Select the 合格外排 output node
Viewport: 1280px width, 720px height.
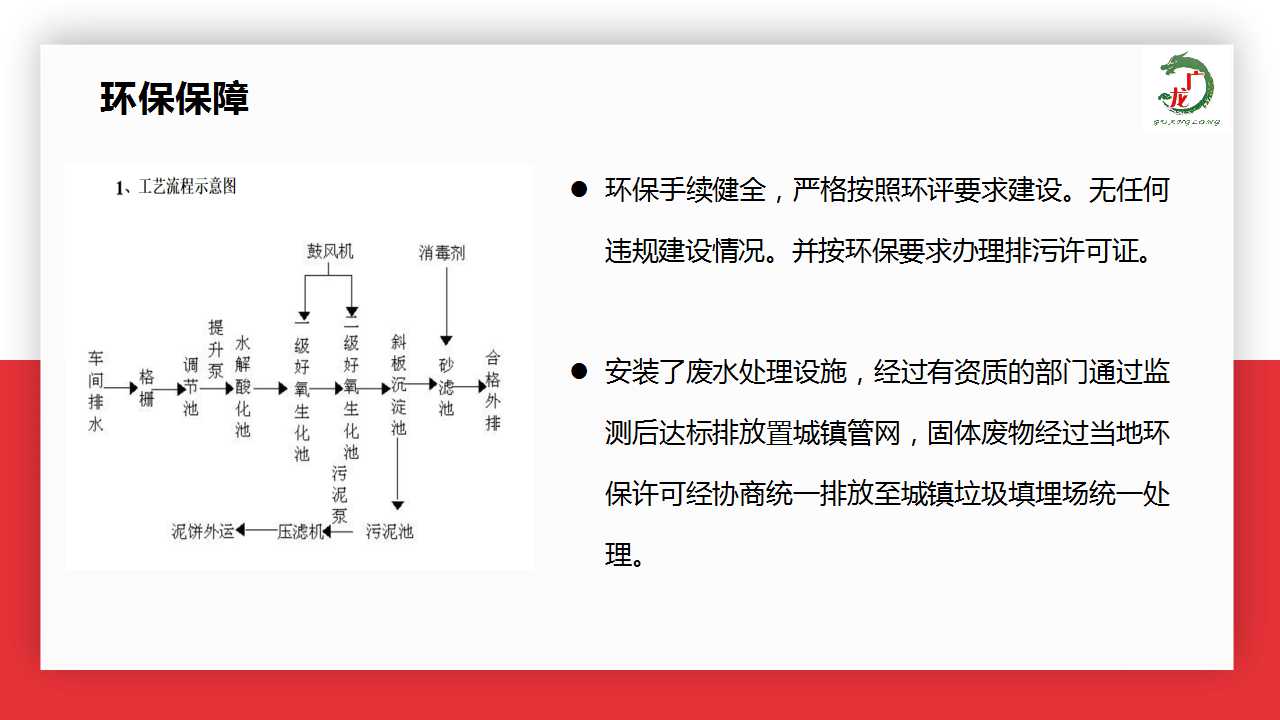point(492,389)
